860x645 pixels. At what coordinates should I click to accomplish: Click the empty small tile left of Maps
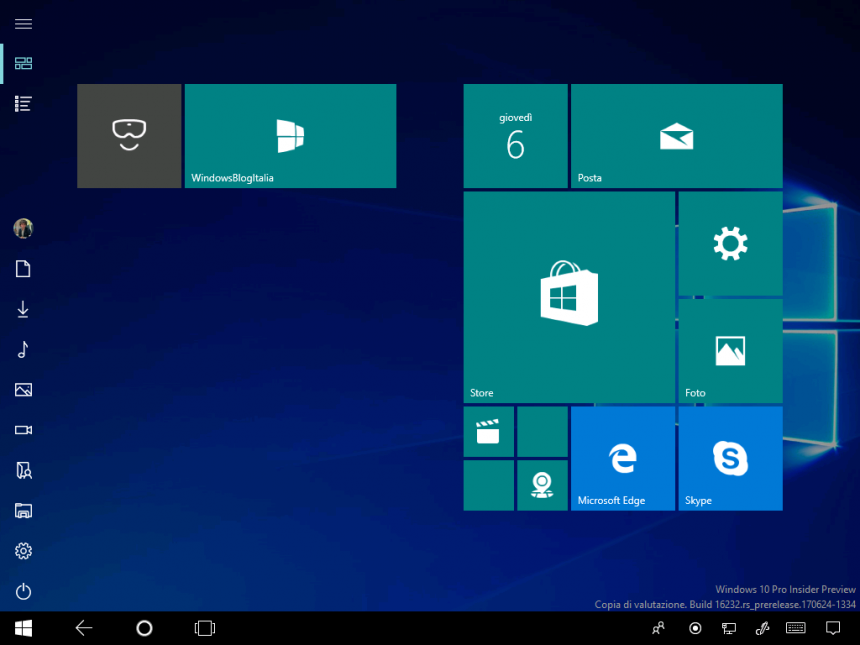click(x=488, y=485)
